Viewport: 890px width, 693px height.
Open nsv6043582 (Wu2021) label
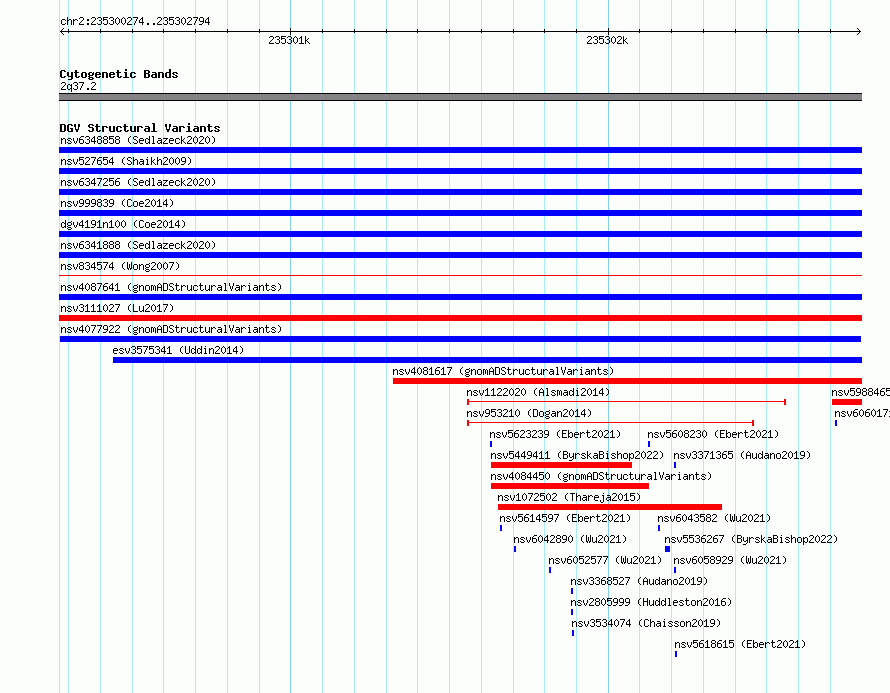[x=714, y=518]
